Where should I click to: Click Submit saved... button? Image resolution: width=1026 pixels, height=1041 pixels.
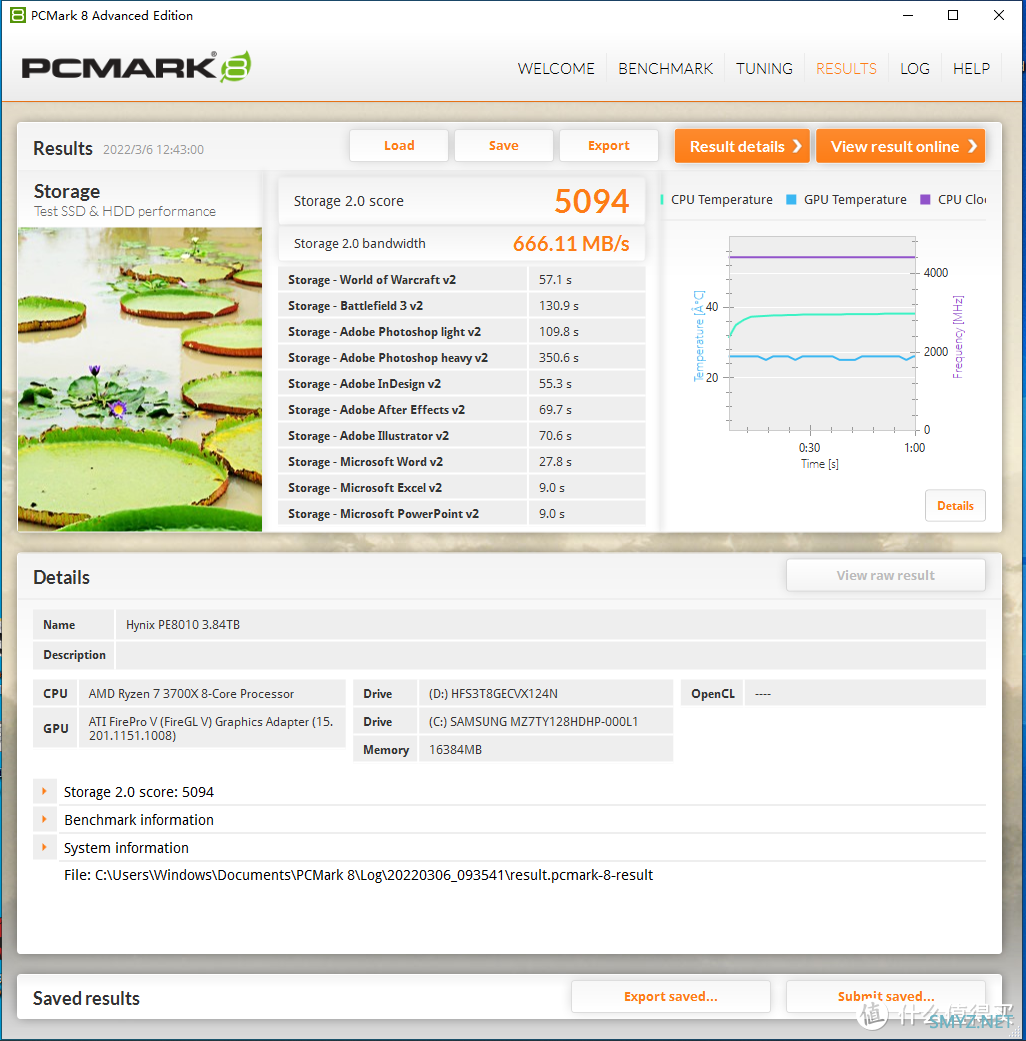[x=885, y=996]
